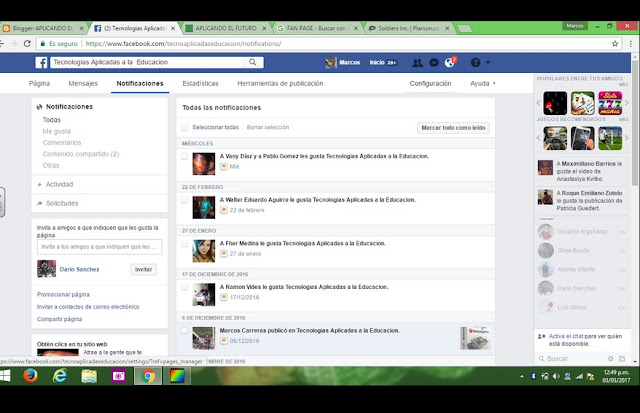Open the quick help question mark icon
This screenshot has height=413, width=640.
click(x=475, y=62)
